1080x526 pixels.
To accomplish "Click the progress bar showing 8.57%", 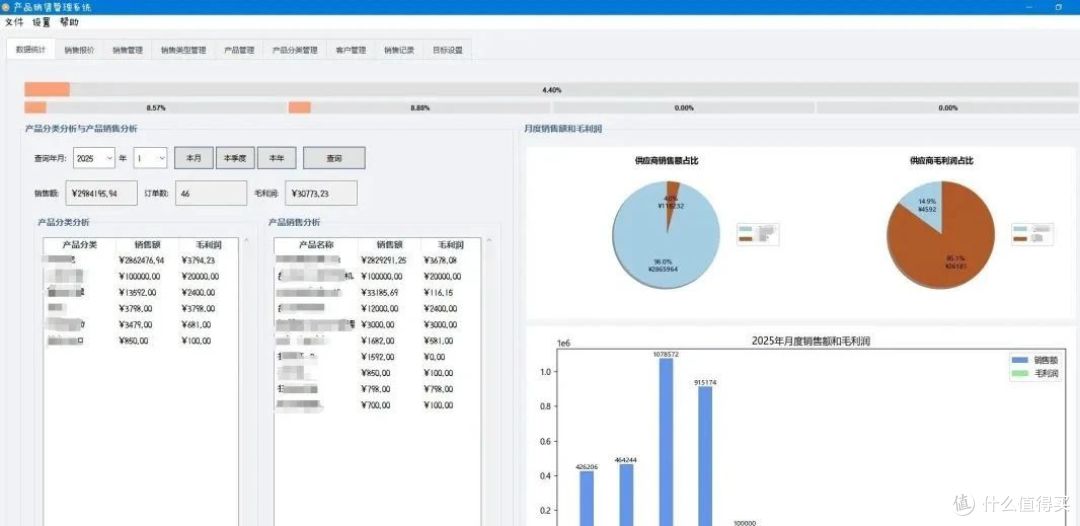I will pyautogui.click(x=156, y=107).
